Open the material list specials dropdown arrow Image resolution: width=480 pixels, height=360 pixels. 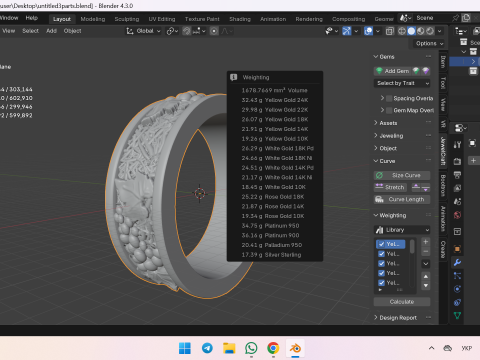pyautogui.click(x=426, y=264)
